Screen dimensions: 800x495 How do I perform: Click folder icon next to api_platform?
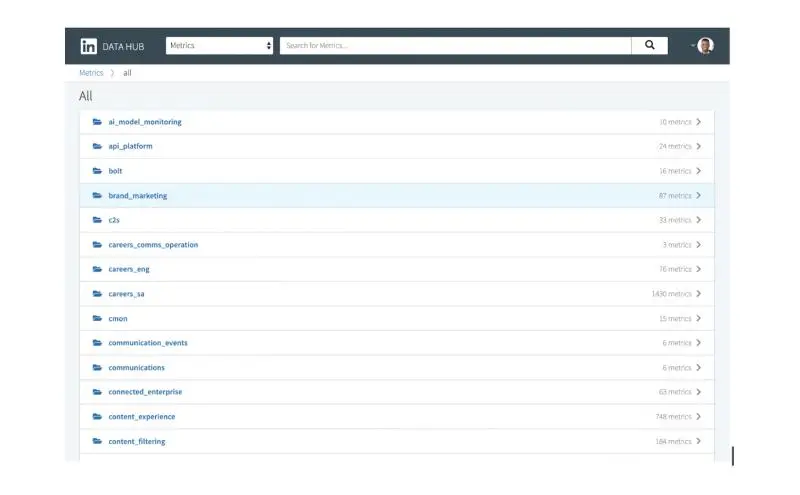pyautogui.click(x=97, y=146)
